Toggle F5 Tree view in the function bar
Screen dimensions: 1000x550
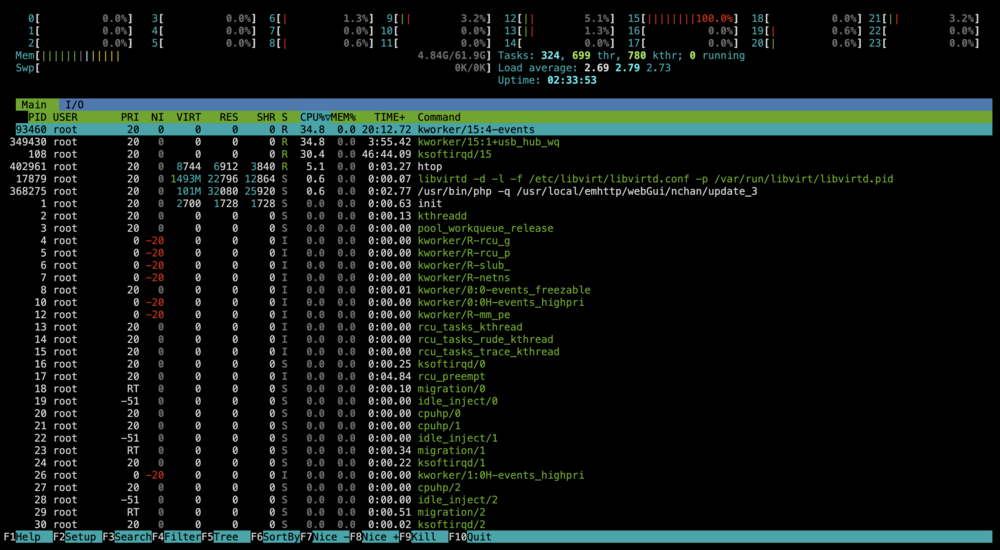226,537
